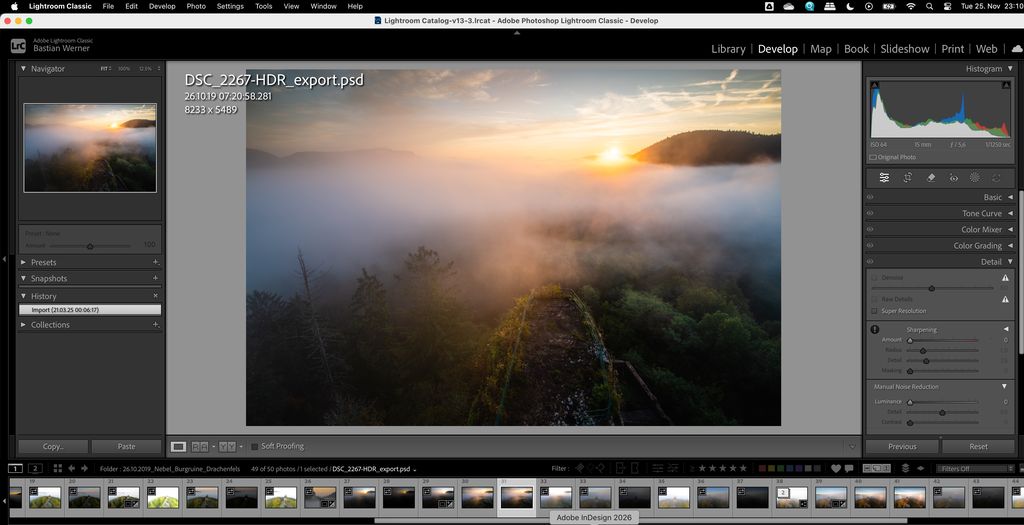Tick the Super Resolution checkbox

875,311
